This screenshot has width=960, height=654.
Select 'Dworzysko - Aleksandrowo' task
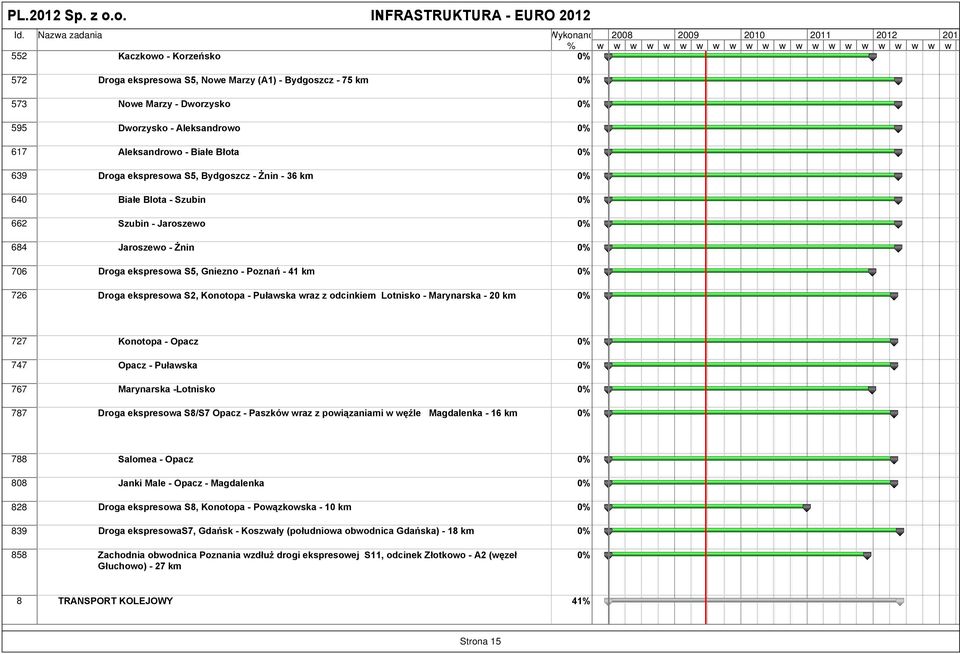(179, 128)
